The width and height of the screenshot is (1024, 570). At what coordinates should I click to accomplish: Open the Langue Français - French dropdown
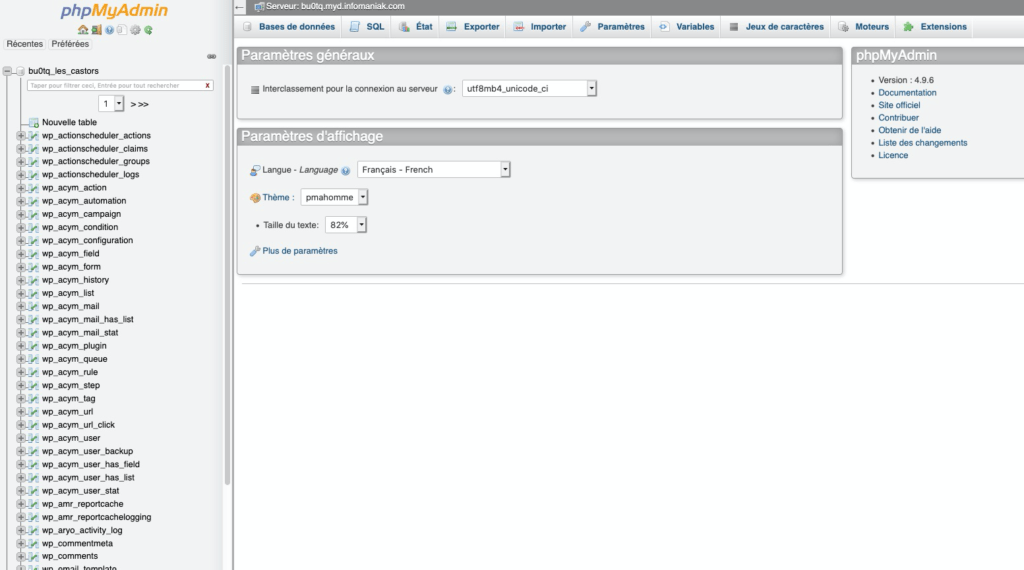(434, 170)
